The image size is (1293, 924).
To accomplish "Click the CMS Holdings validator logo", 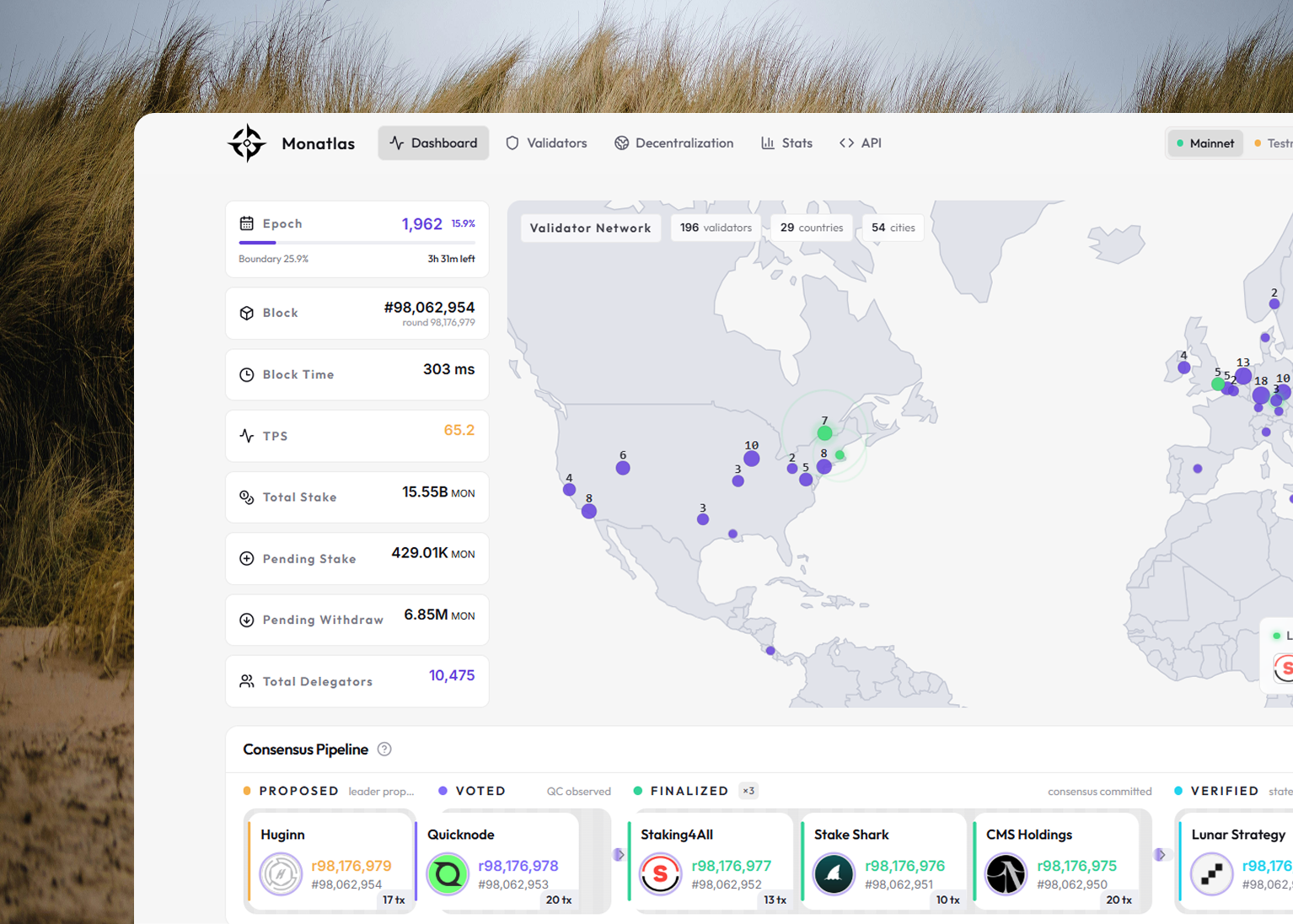I will click(x=1006, y=873).
